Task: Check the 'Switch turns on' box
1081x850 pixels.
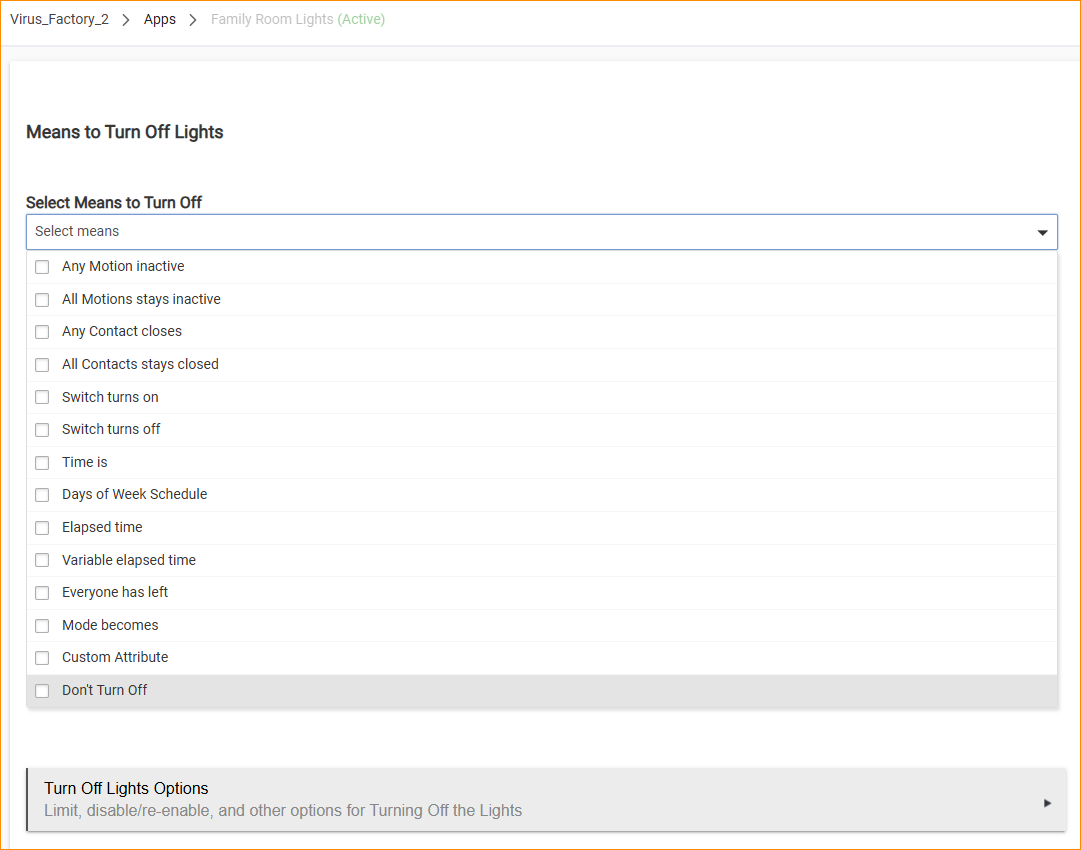Action: pyautogui.click(x=42, y=397)
